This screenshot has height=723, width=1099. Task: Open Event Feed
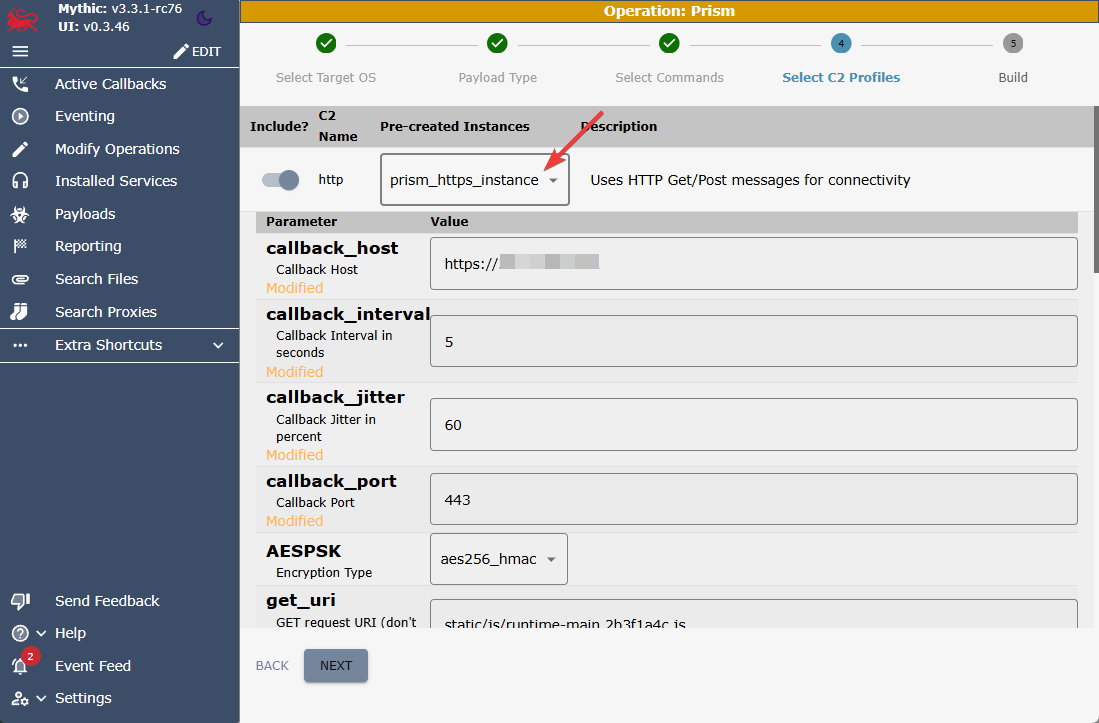[93, 666]
